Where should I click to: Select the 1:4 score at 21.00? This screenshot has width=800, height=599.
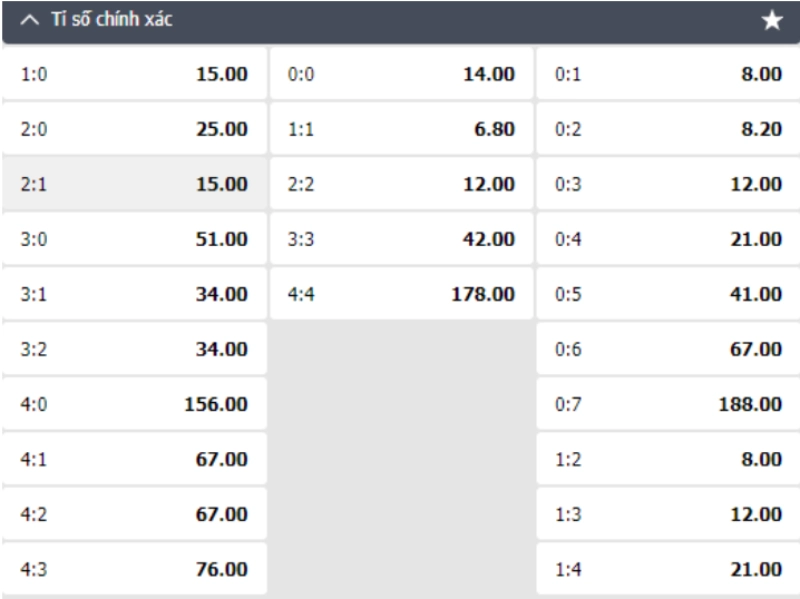pyautogui.click(x=668, y=569)
